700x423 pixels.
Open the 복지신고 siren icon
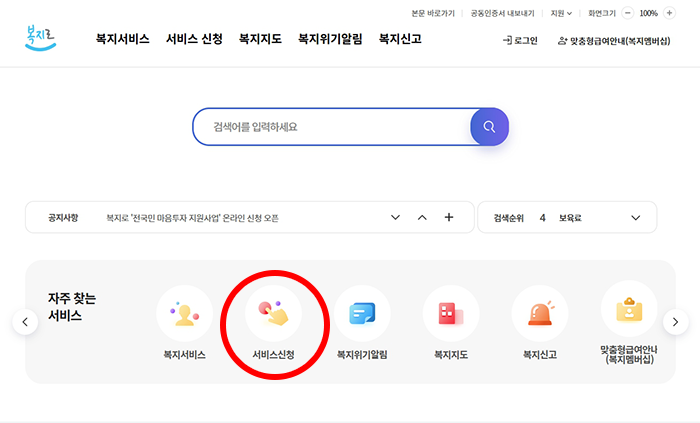(x=540, y=313)
